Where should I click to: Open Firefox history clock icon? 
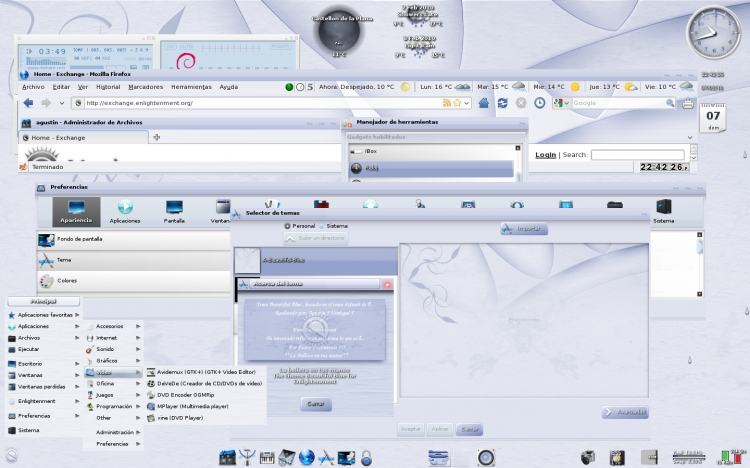pyautogui.click(x=540, y=103)
